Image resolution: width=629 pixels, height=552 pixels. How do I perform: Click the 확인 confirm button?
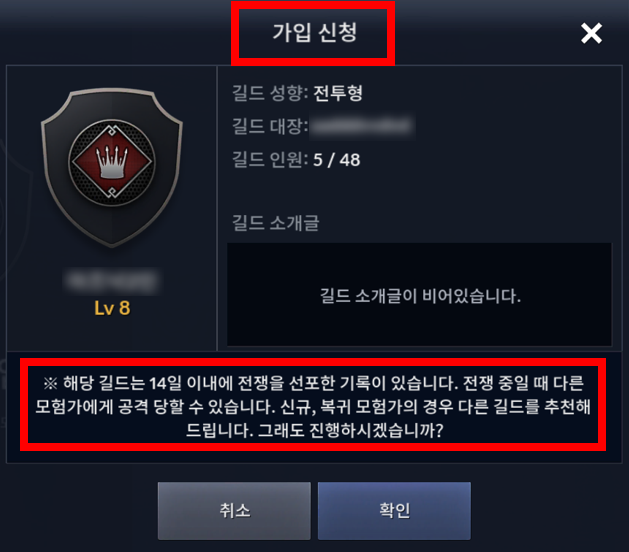[x=394, y=511]
